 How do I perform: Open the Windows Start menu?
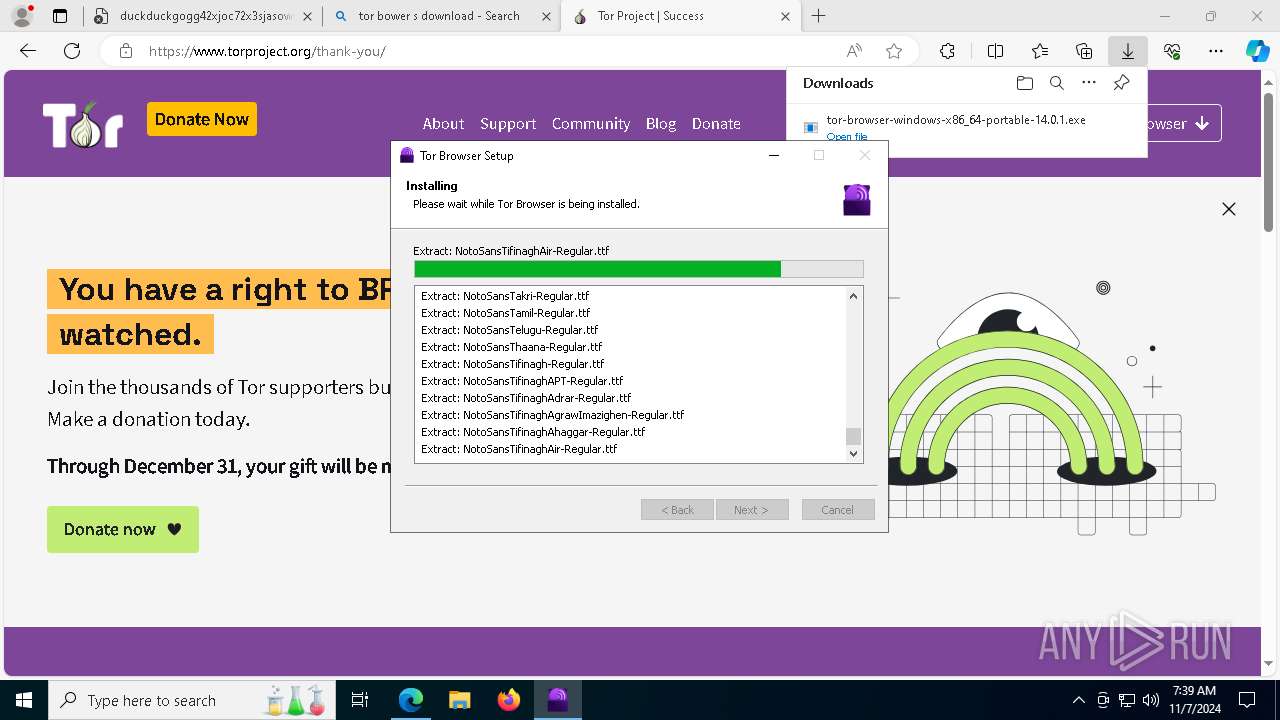(x=24, y=700)
